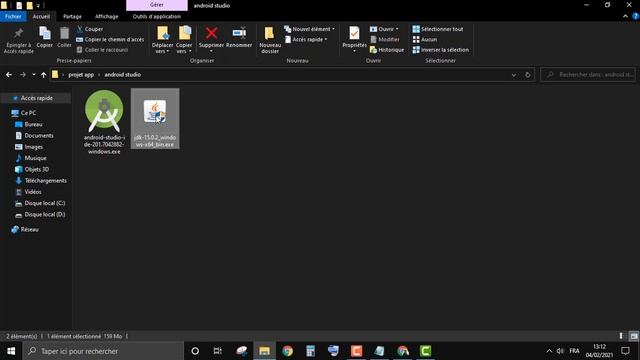This screenshot has width=640, height=360.
Task: Open Task View on taskbar
Action: pyautogui.click(x=218, y=351)
